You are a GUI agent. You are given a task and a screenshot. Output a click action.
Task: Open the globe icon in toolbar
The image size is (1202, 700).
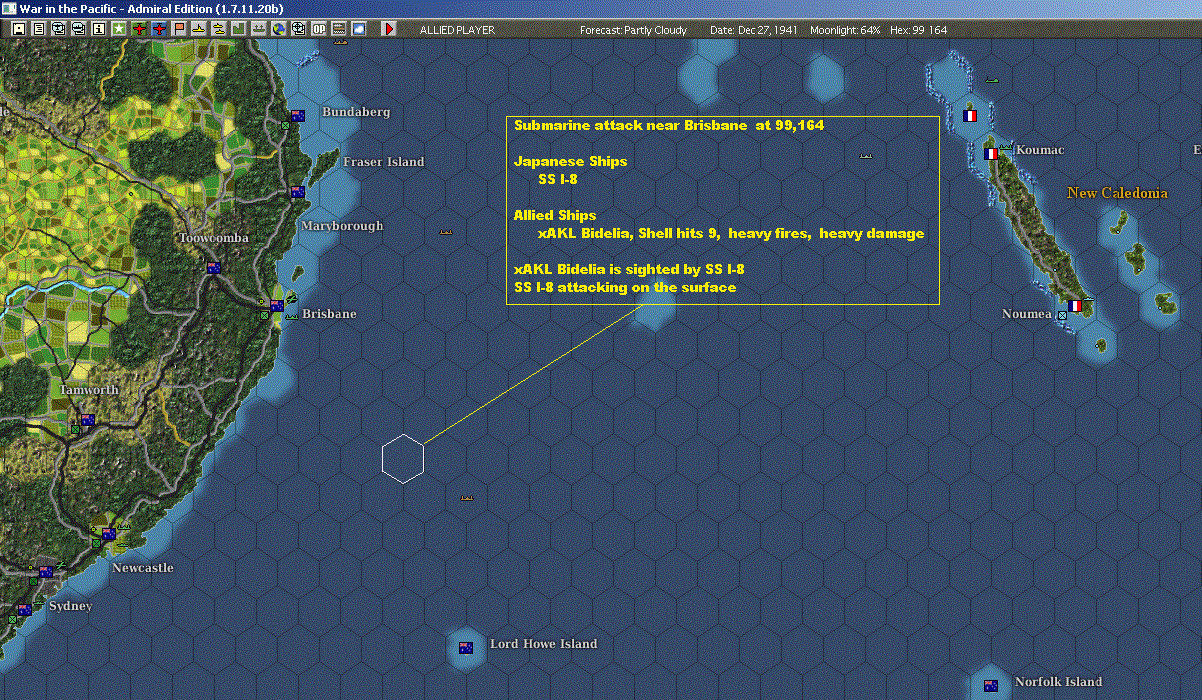[279, 29]
